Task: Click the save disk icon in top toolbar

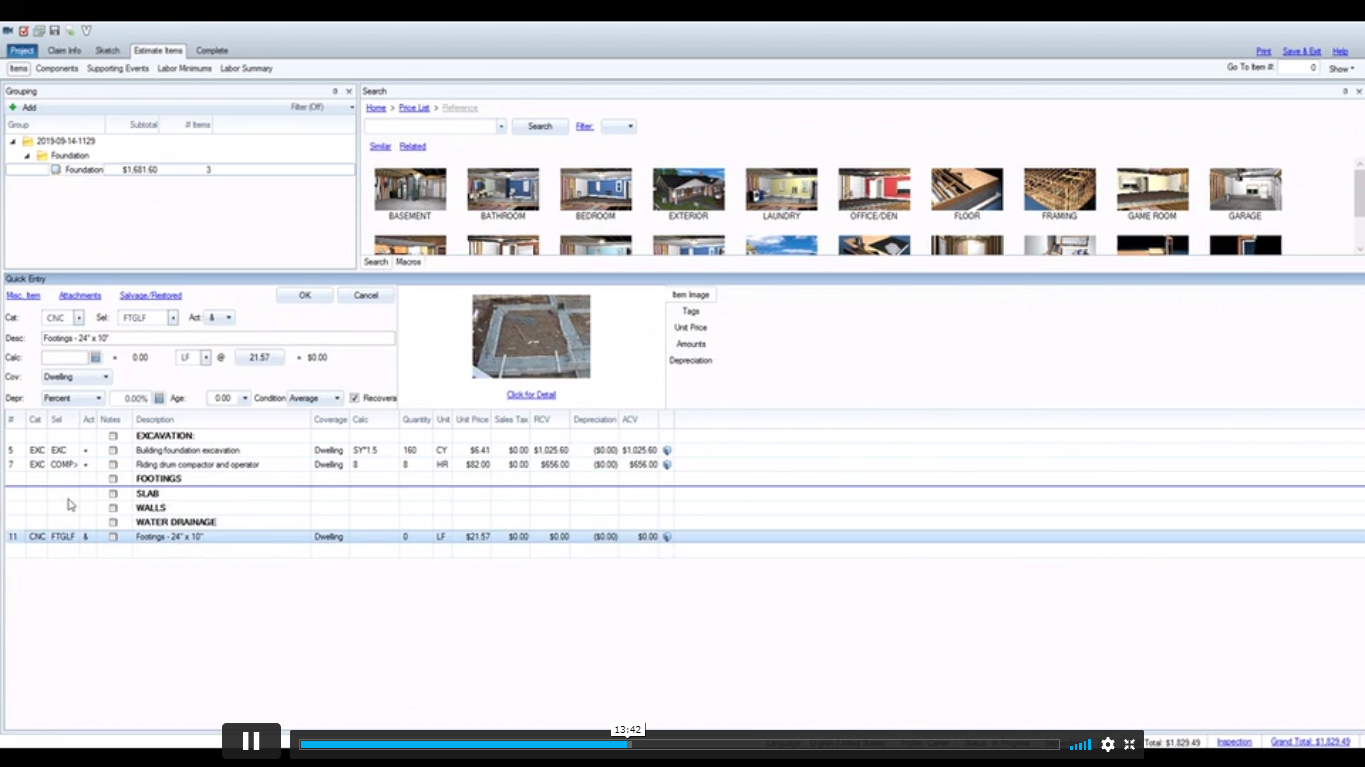Action: point(54,31)
